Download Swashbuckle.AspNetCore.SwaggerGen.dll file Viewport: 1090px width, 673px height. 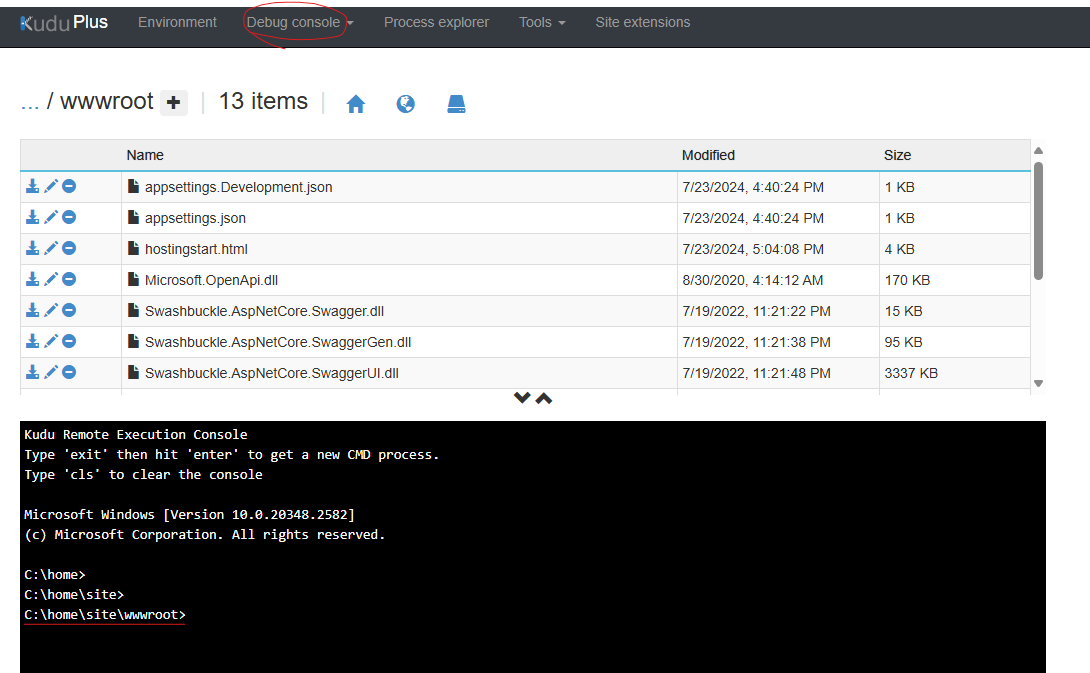pyautogui.click(x=33, y=341)
